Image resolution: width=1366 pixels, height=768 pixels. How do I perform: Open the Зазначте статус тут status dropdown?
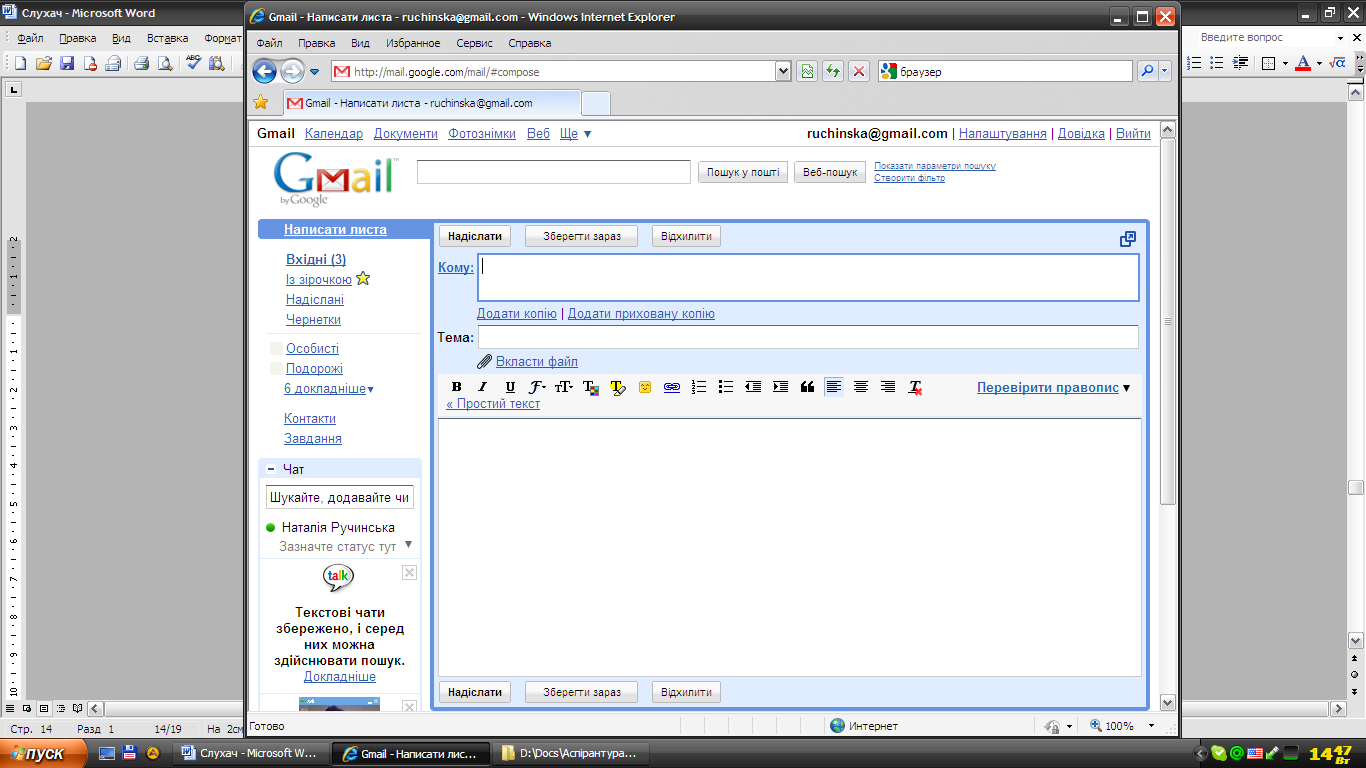pos(408,546)
